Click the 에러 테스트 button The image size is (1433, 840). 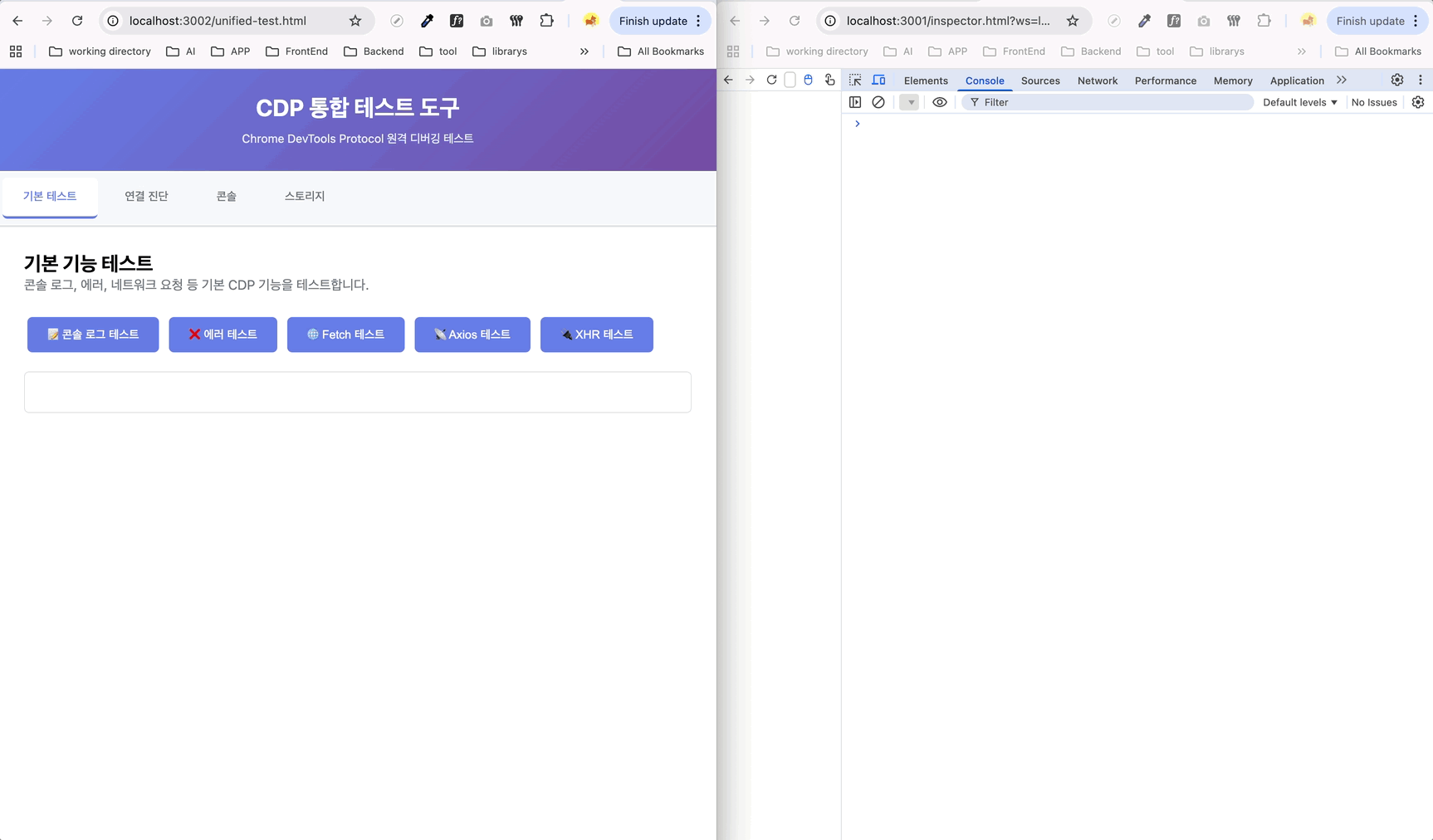click(x=223, y=335)
